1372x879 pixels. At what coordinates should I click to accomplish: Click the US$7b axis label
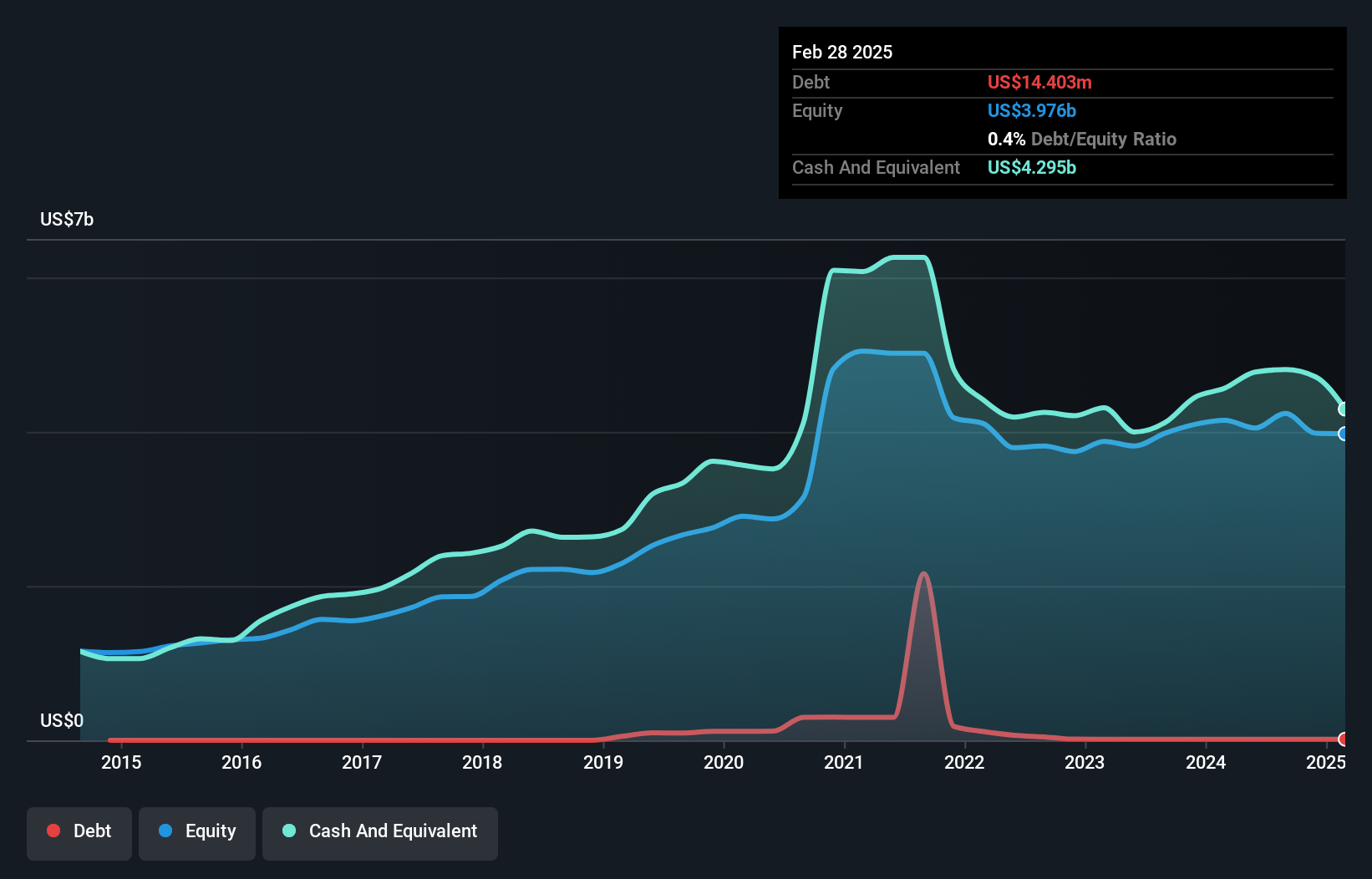[67, 219]
